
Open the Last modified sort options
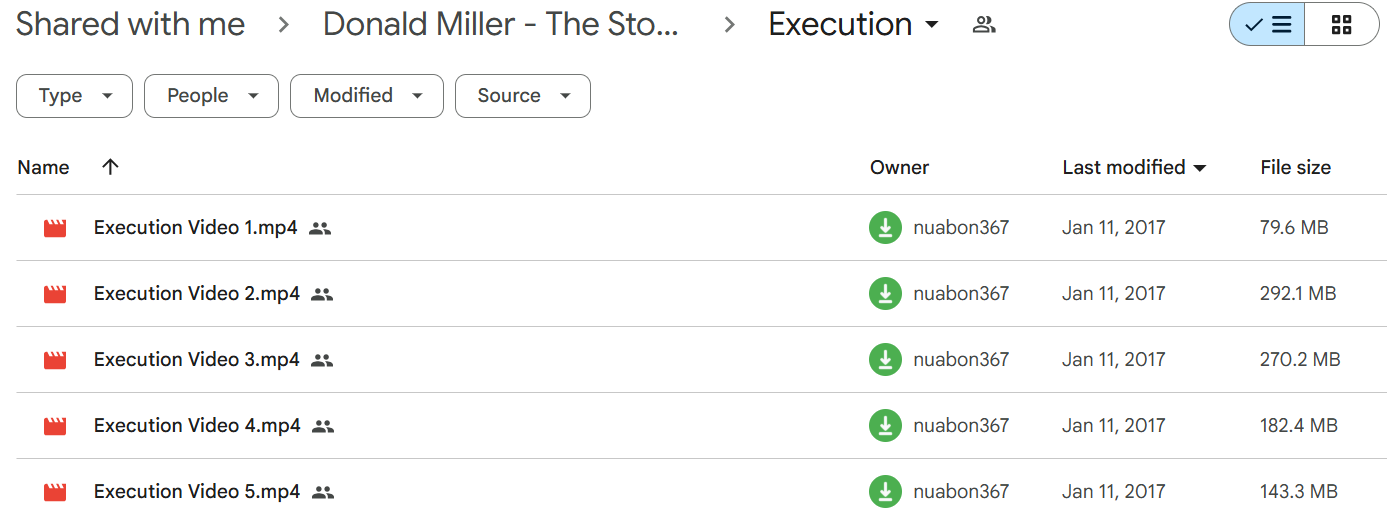tap(1134, 167)
